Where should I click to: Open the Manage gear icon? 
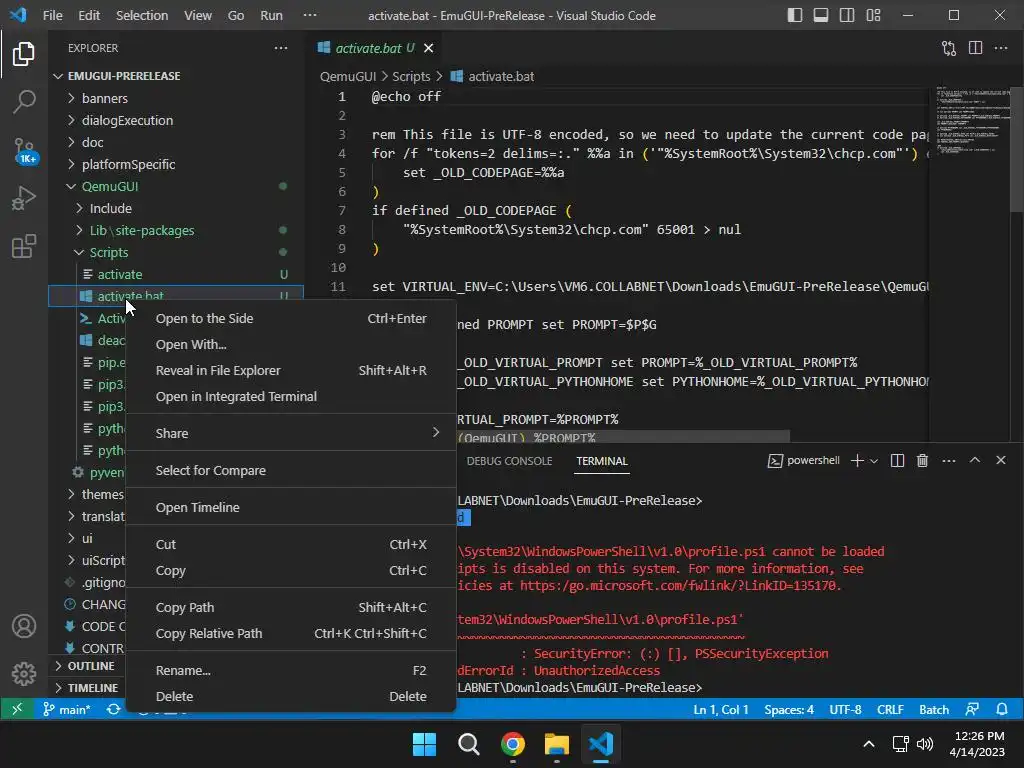click(x=24, y=673)
